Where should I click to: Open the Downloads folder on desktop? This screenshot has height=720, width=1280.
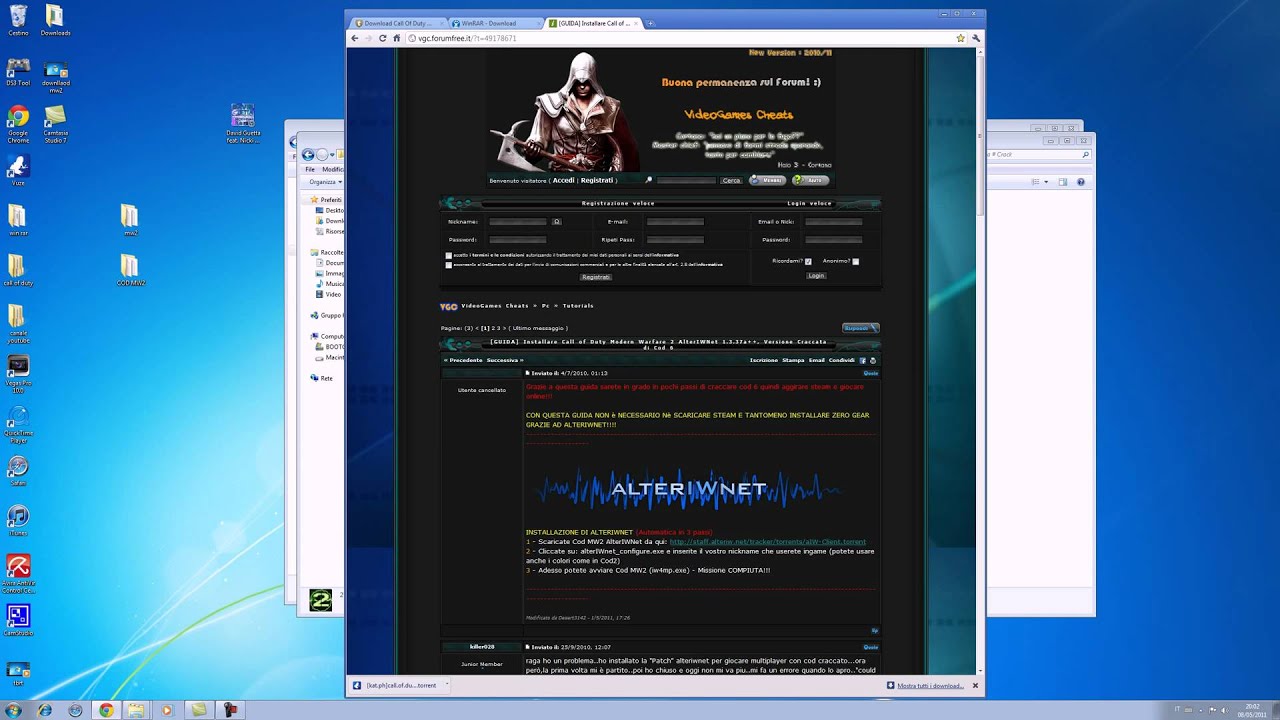55,20
